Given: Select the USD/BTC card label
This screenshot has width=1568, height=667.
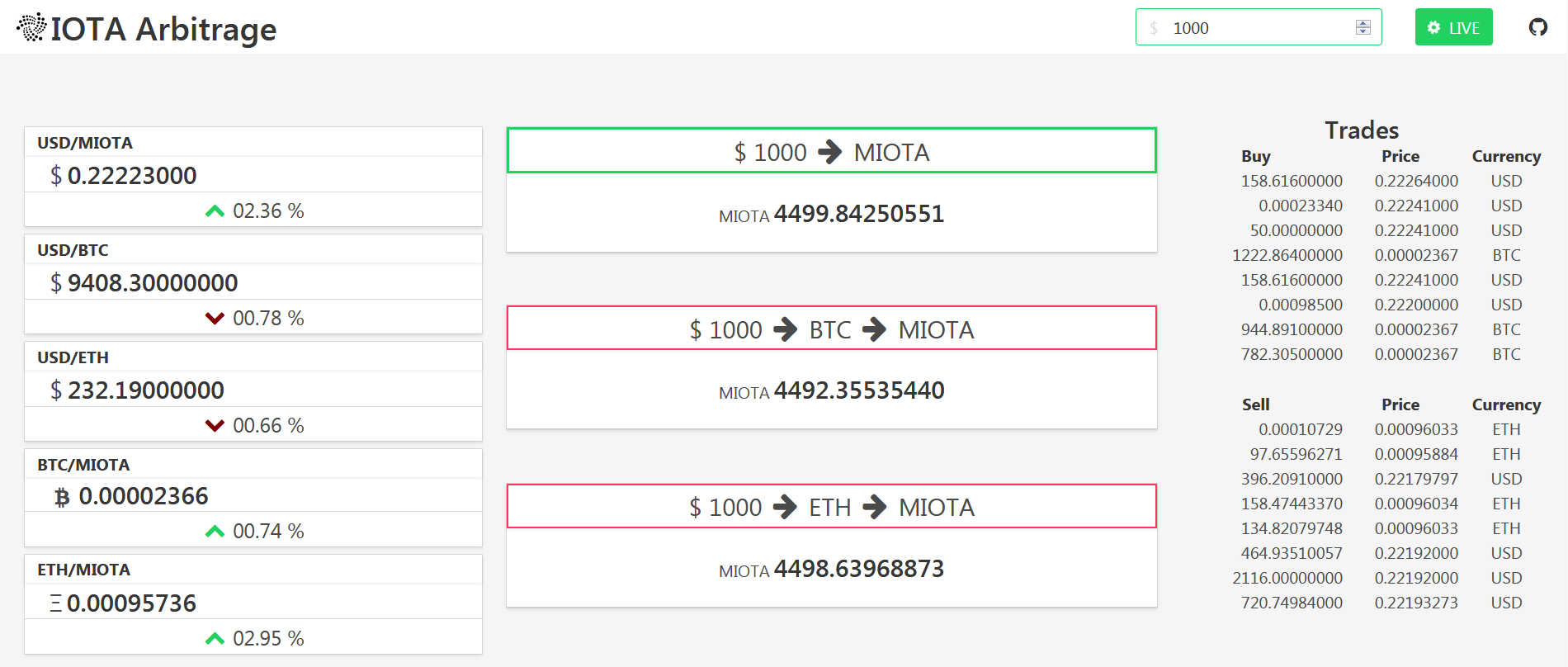Looking at the screenshot, I should point(73,250).
